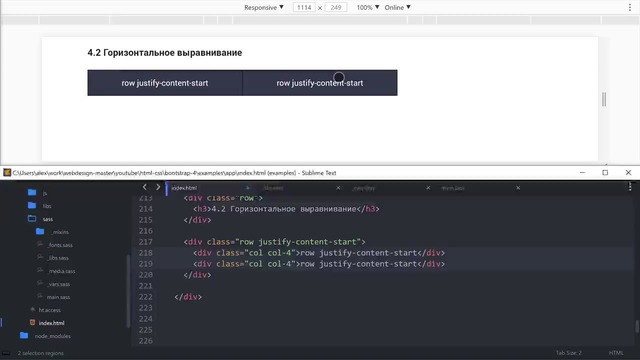
Task: Click the _fonts.sass file icon
Action: click(40, 244)
